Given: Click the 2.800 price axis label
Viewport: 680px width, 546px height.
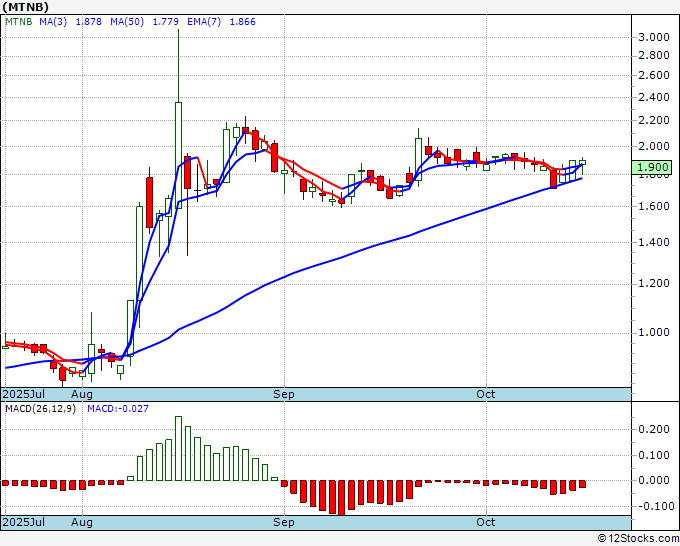Looking at the screenshot, I should tap(654, 56).
